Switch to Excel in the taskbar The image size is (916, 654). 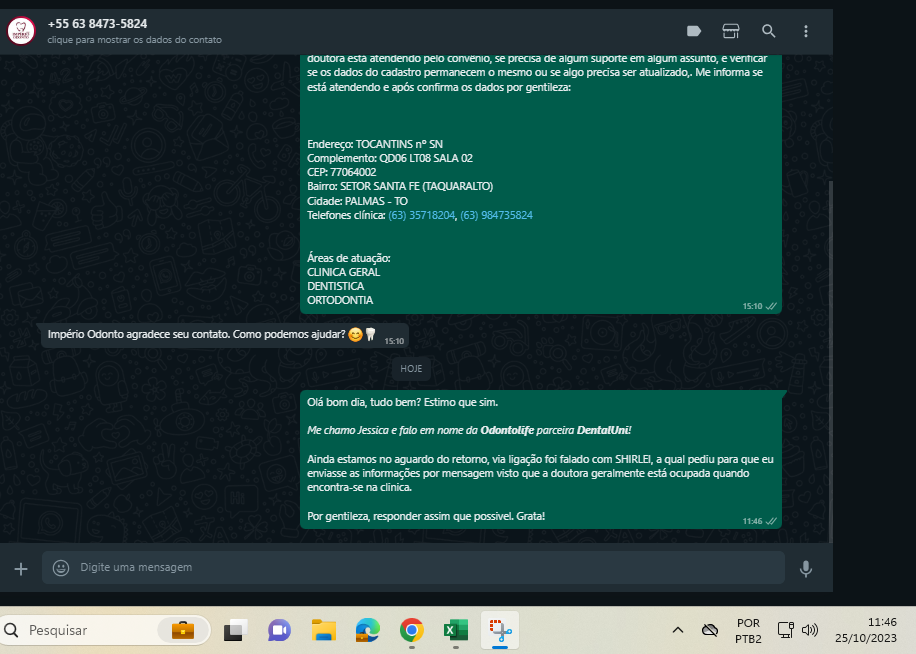coord(456,631)
